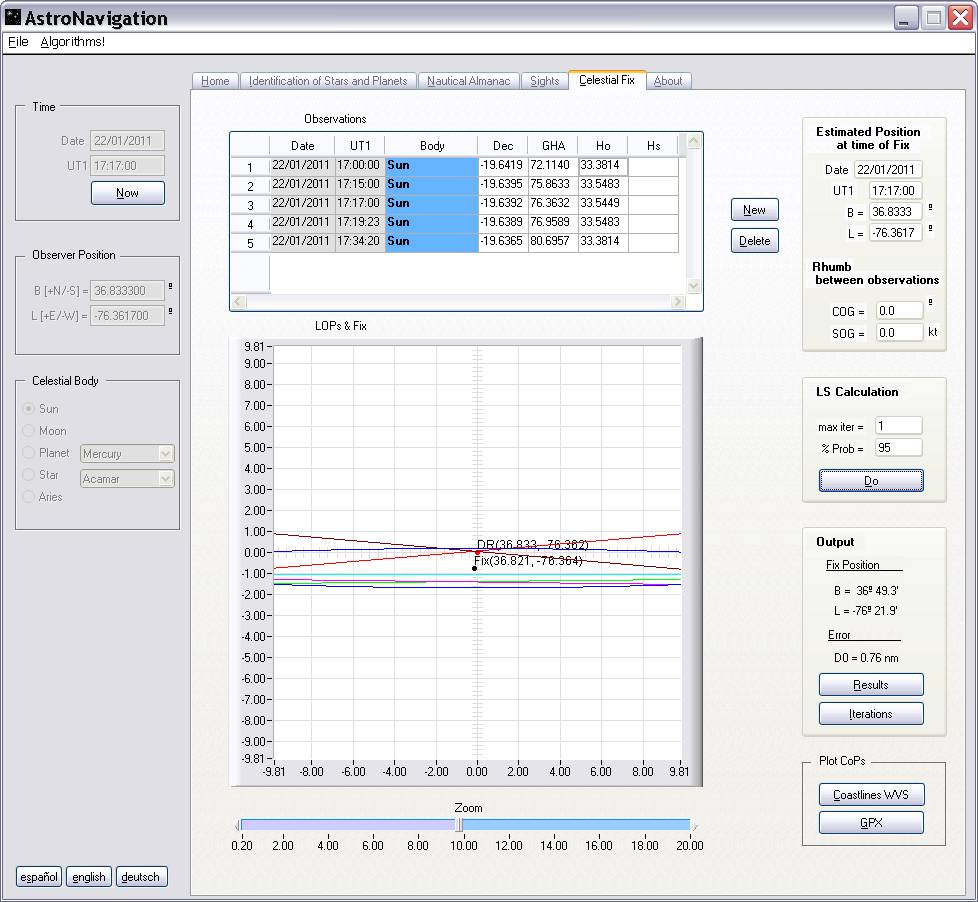Open the File menu
The height and width of the screenshot is (902, 978).
tap(18, 42)
